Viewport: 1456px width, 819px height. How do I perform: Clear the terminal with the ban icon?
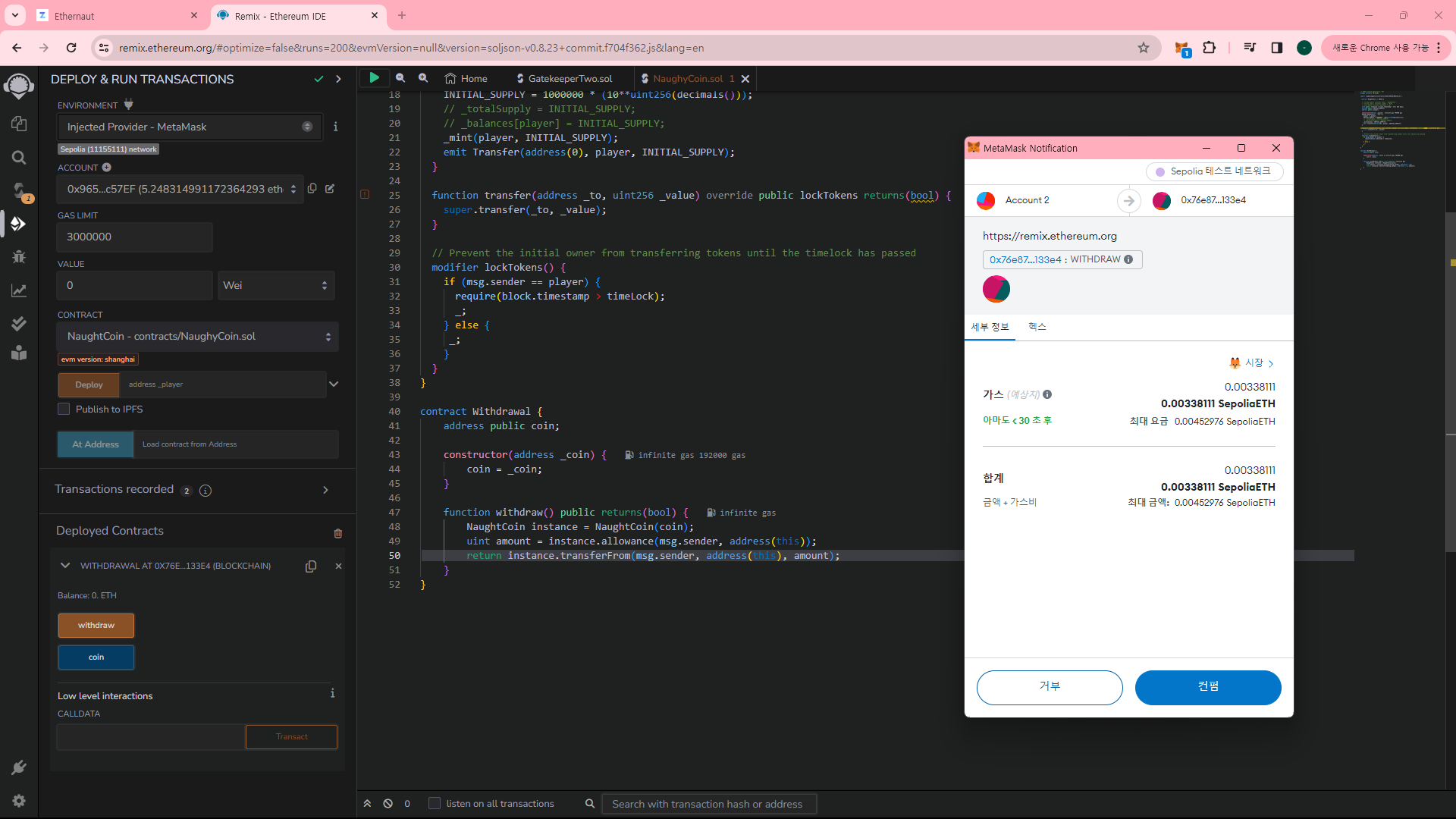tap(388, 803)
